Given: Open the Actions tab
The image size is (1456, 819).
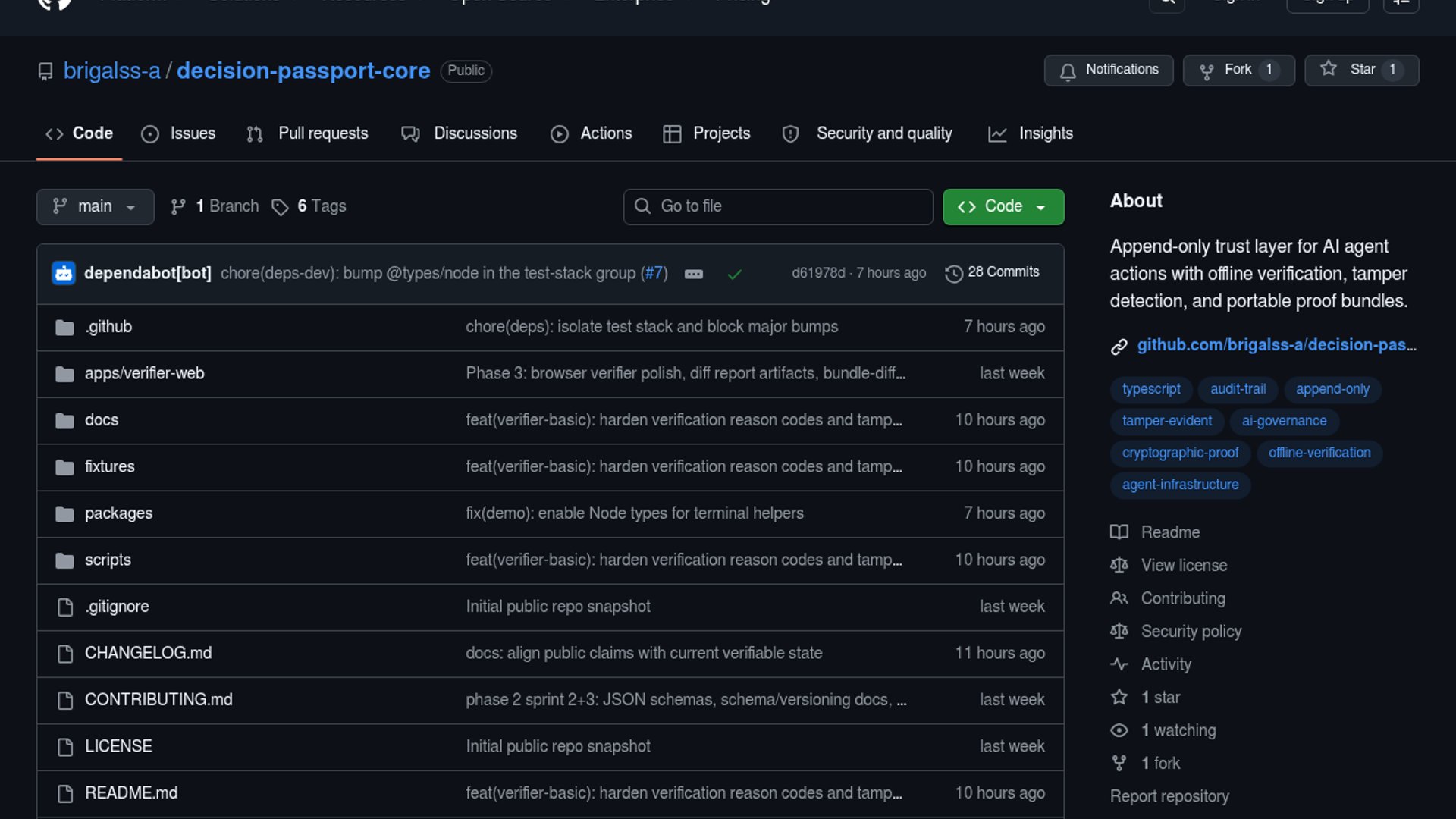Looking at the screenshot, I should click(x=591, y=133).
